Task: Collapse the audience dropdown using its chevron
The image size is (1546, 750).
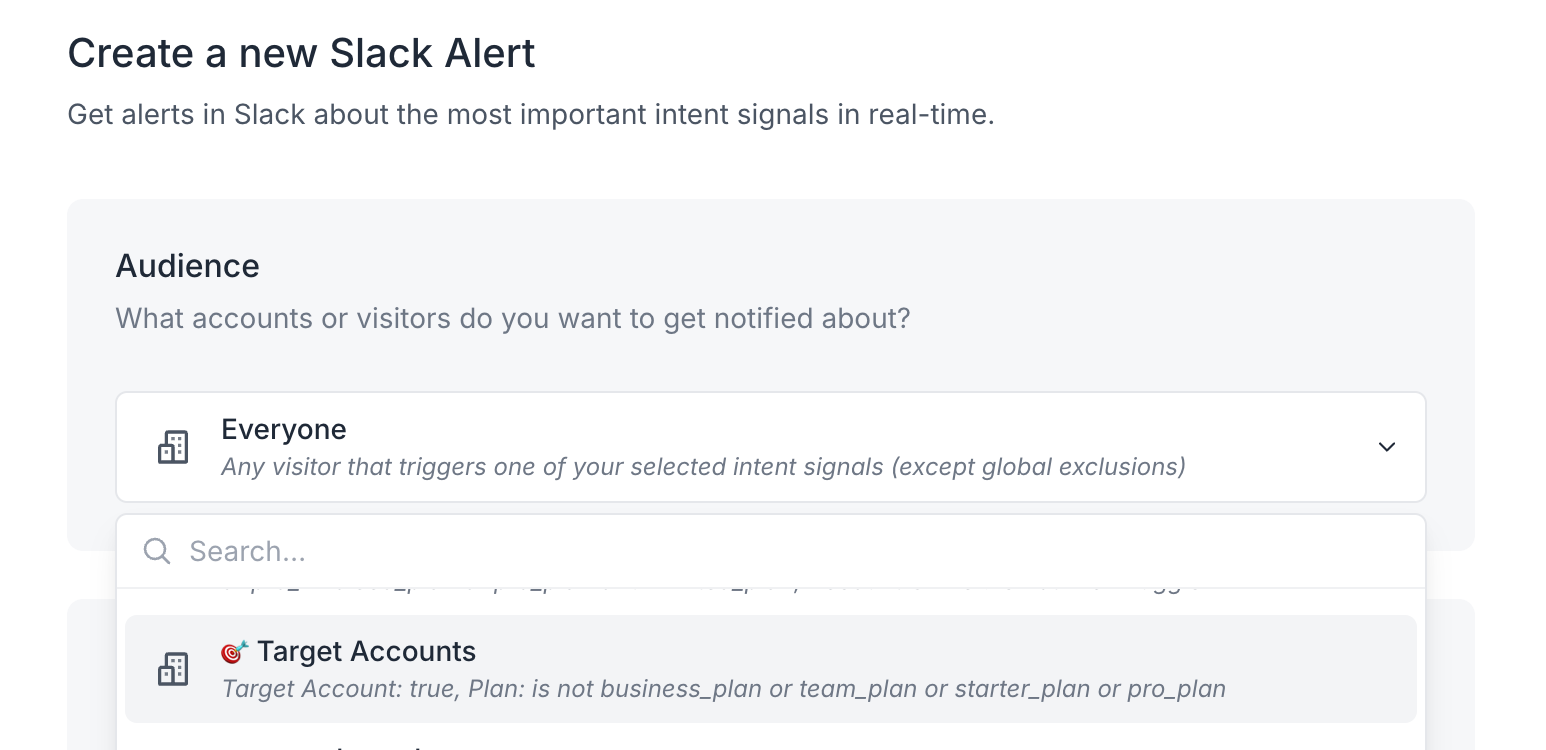Action: point(1386,447)
